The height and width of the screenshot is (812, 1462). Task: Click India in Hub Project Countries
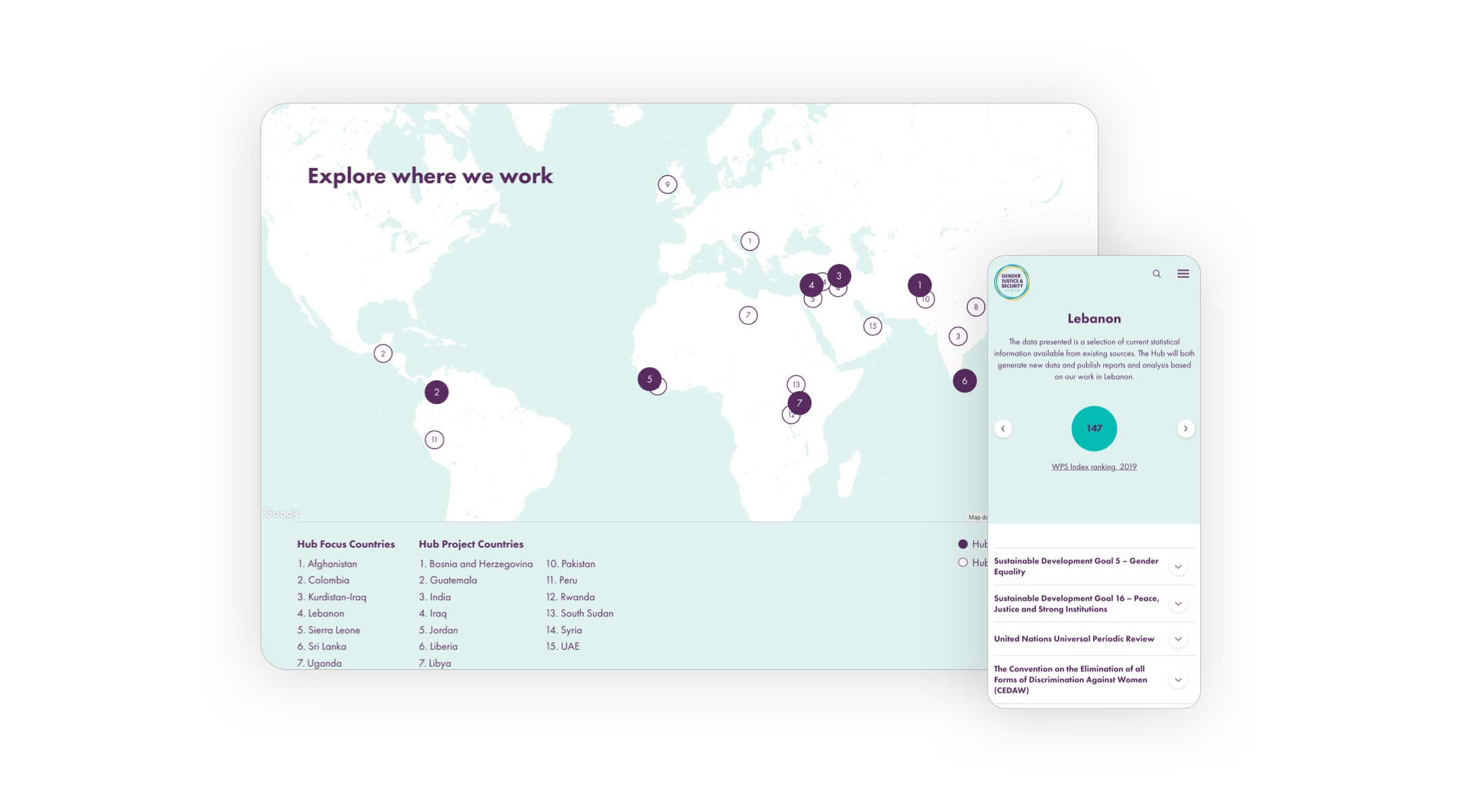click(x=435, y=597)
